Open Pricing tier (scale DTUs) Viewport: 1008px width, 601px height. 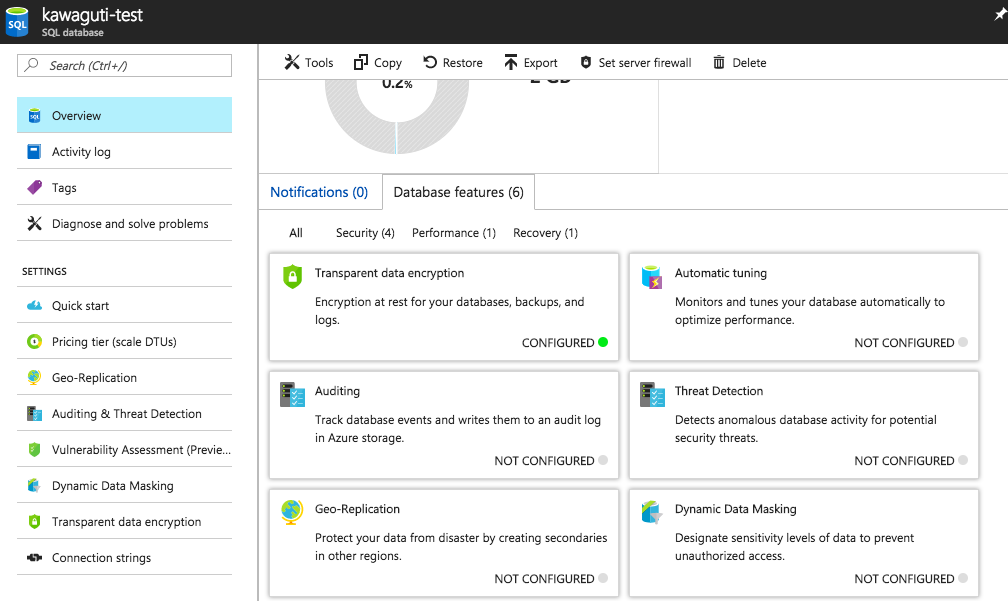(124, 341)
